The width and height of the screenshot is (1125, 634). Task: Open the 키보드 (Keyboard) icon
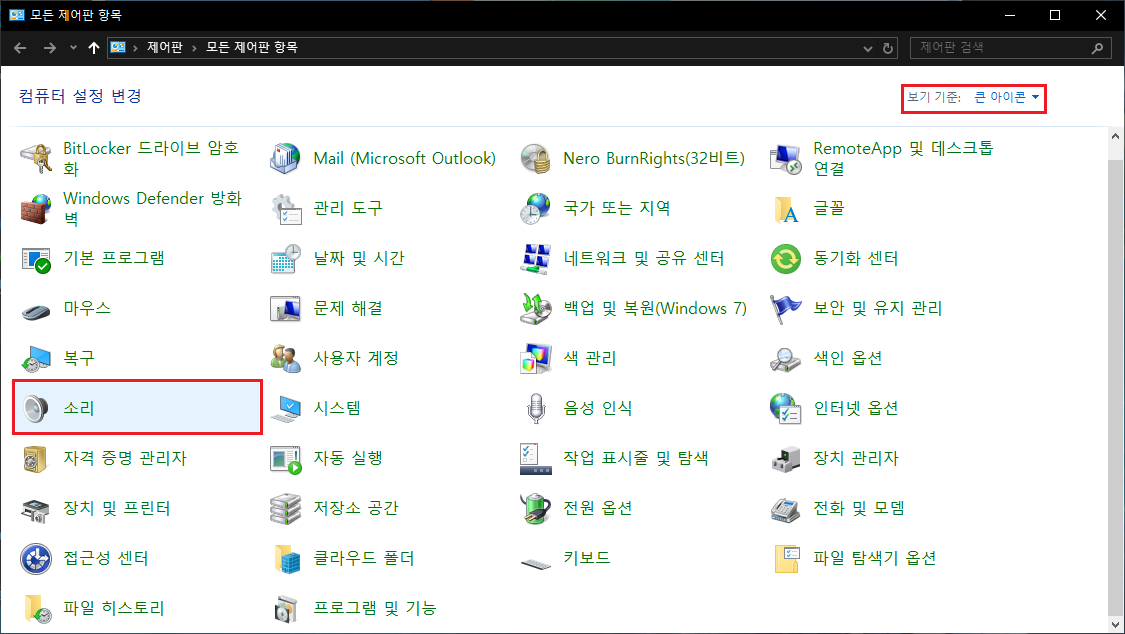tap(537, 558)
